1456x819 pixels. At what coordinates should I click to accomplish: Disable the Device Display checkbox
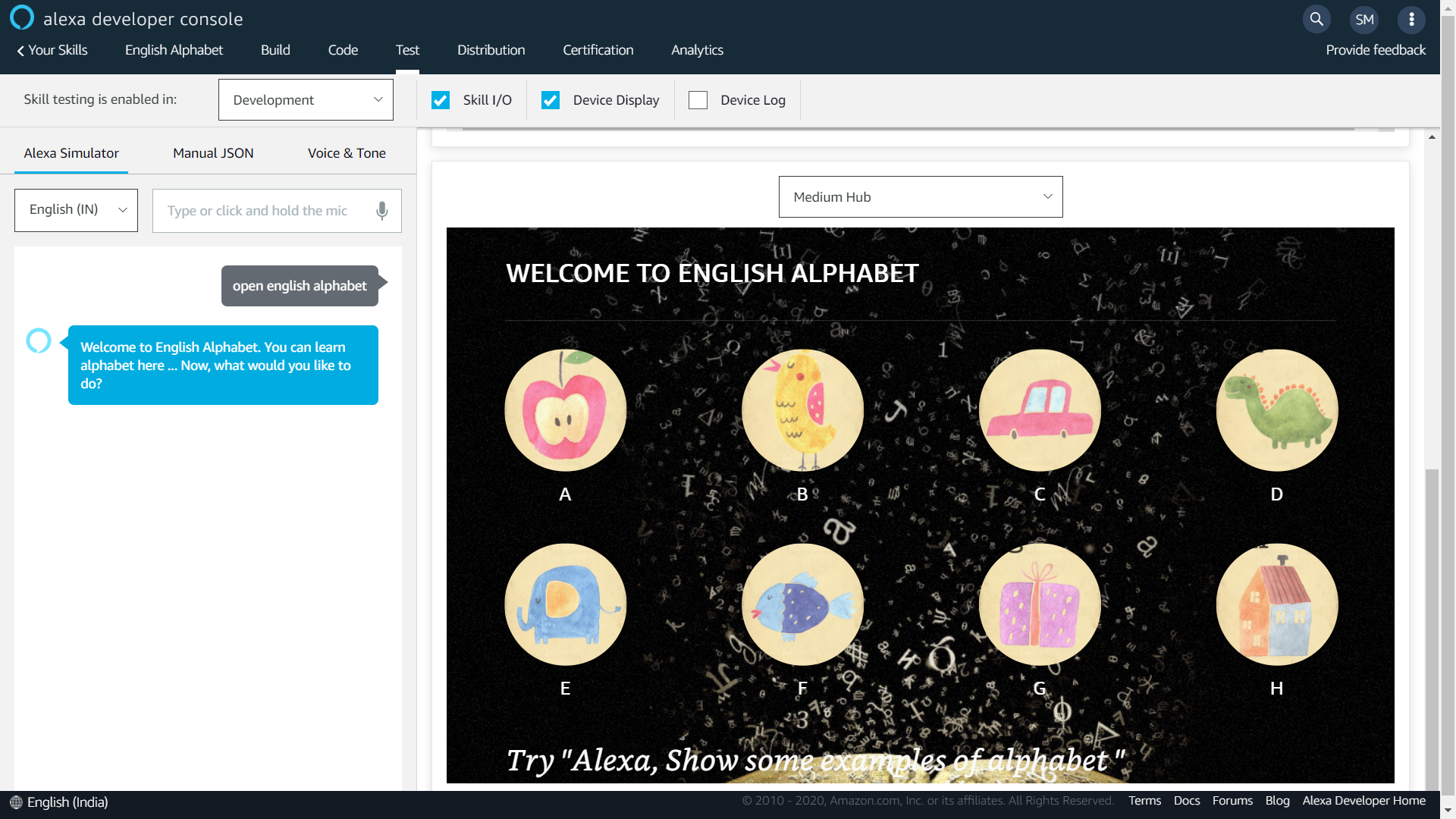point(551,100)
